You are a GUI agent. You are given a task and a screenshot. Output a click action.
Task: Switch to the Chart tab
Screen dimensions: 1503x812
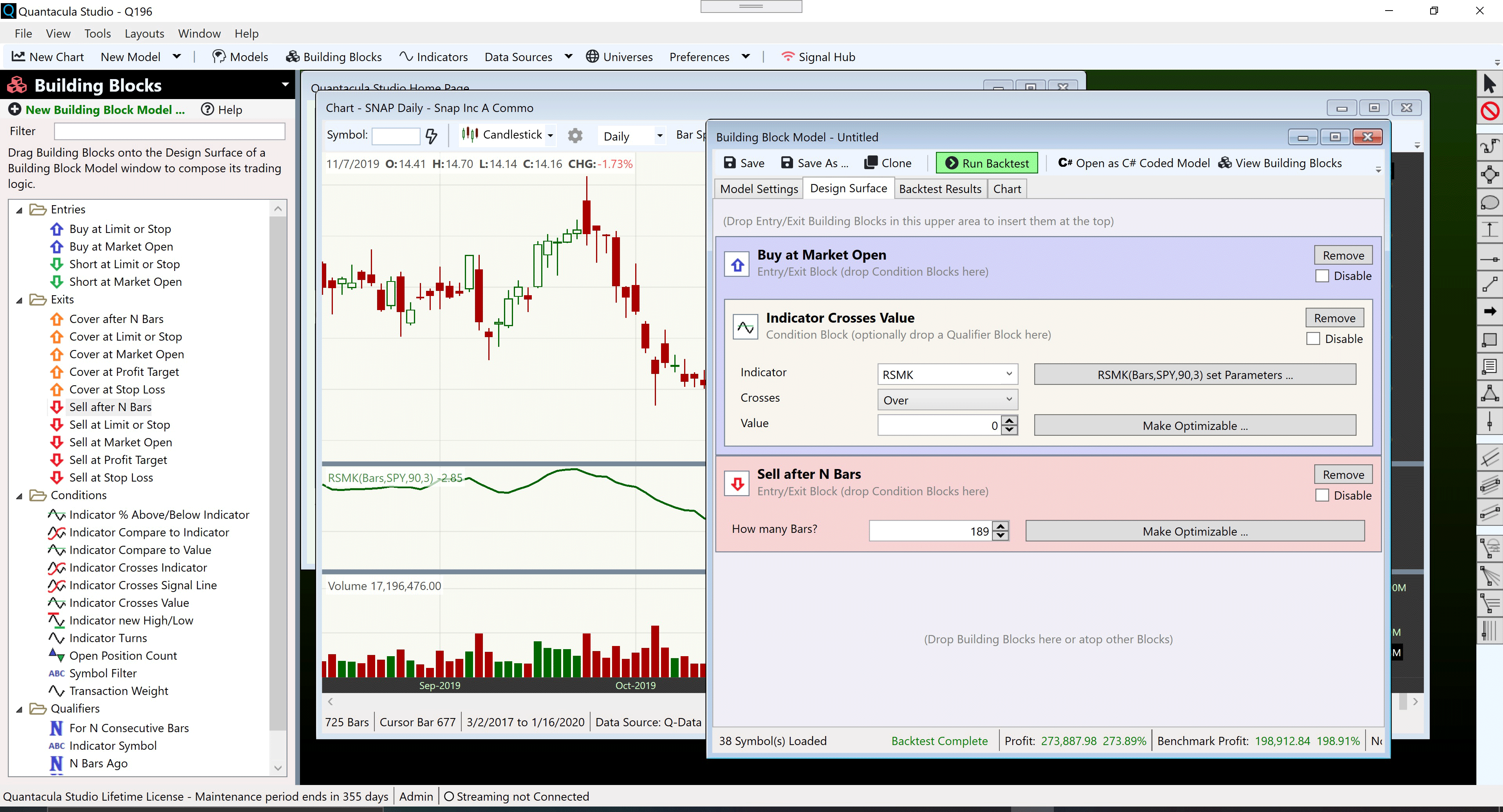pos(1007,189)
